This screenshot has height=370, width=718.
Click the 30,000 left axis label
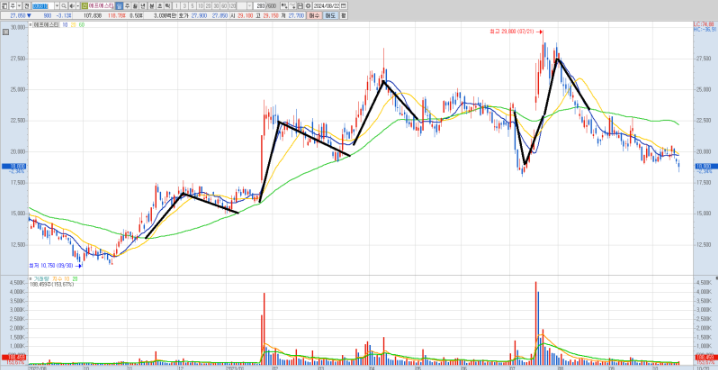point(18,27)
